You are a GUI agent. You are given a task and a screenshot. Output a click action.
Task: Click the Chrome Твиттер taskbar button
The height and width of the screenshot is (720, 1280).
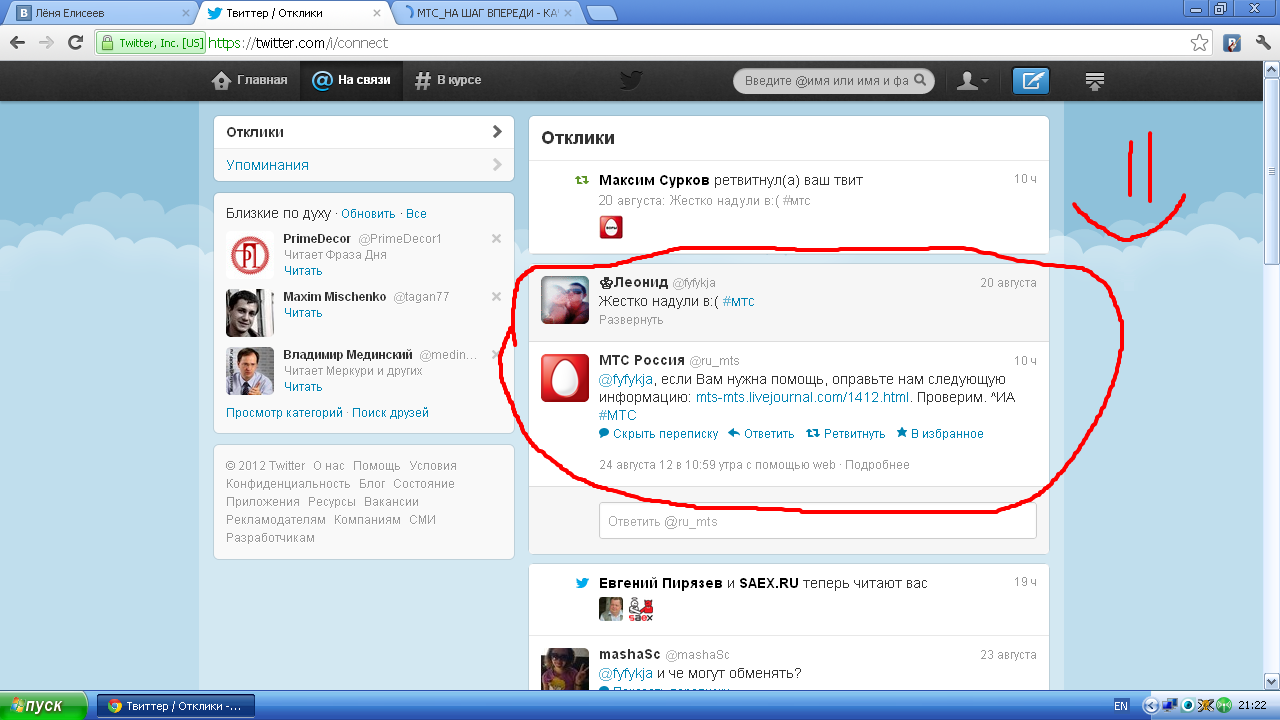point(176,705)
